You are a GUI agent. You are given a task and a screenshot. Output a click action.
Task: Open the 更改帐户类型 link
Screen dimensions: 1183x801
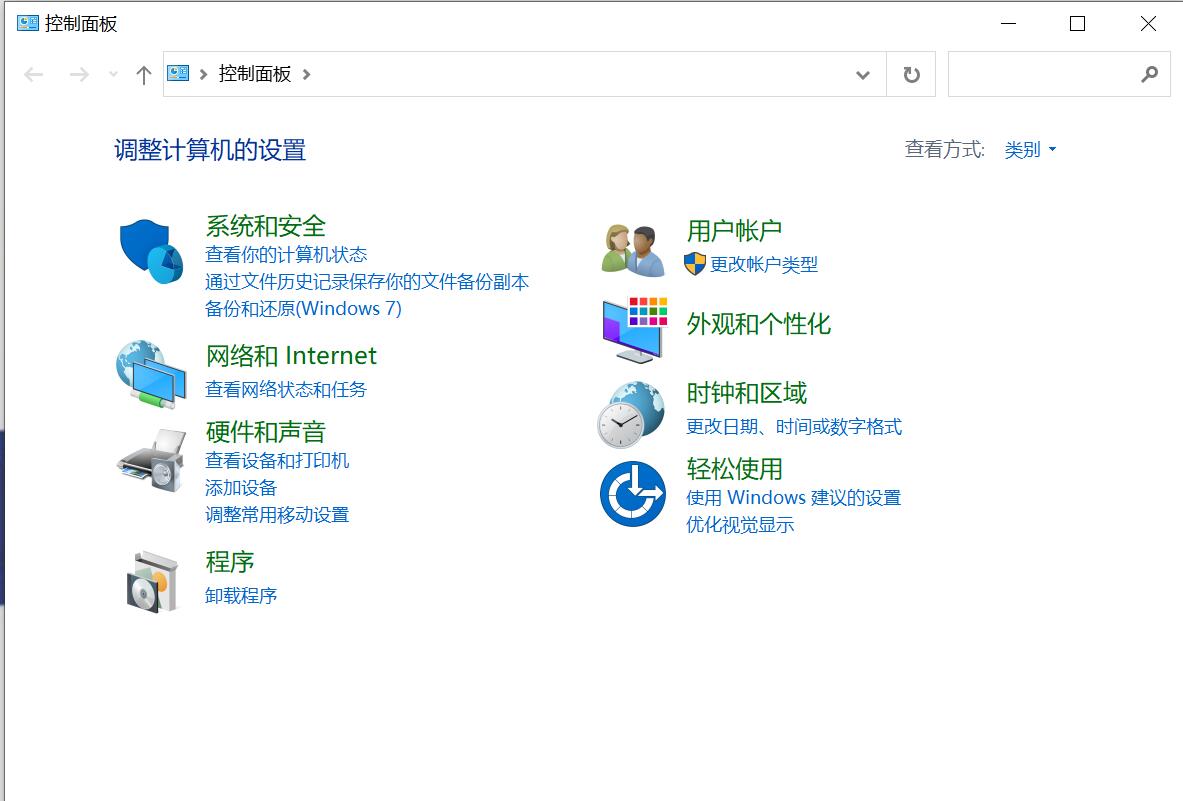coord(763,265)
